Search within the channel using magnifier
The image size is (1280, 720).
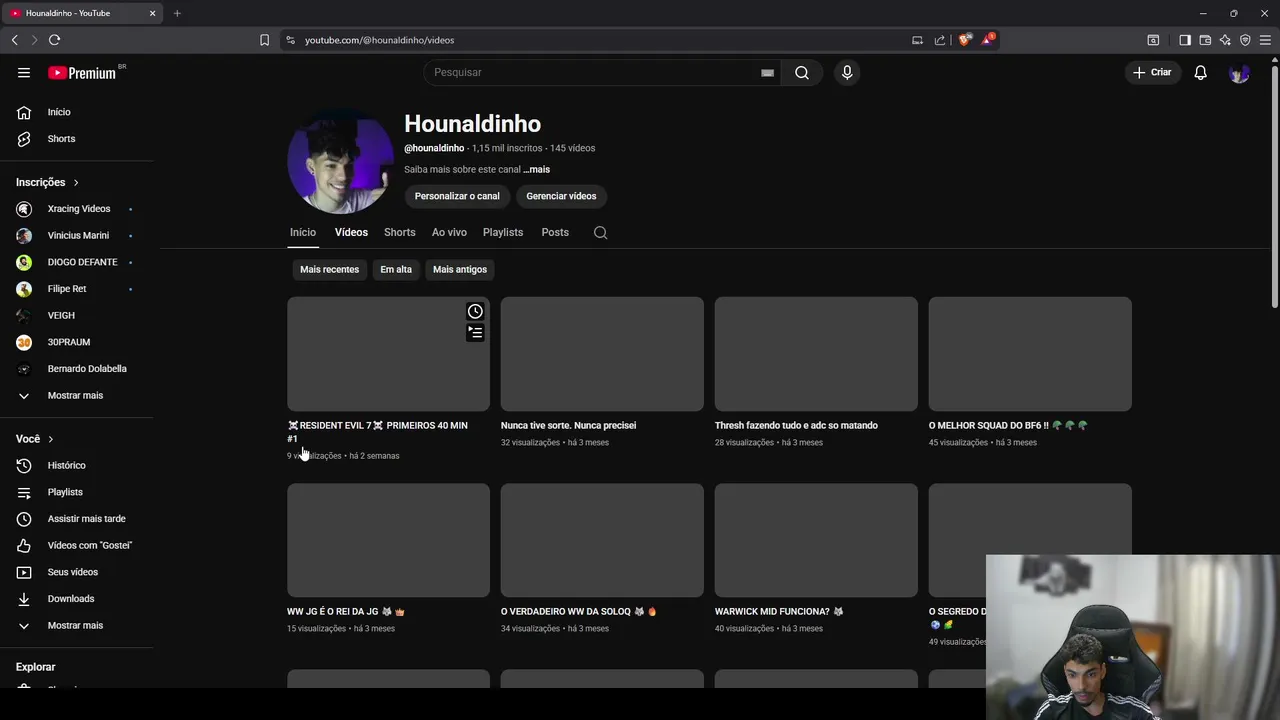[600, 232]
